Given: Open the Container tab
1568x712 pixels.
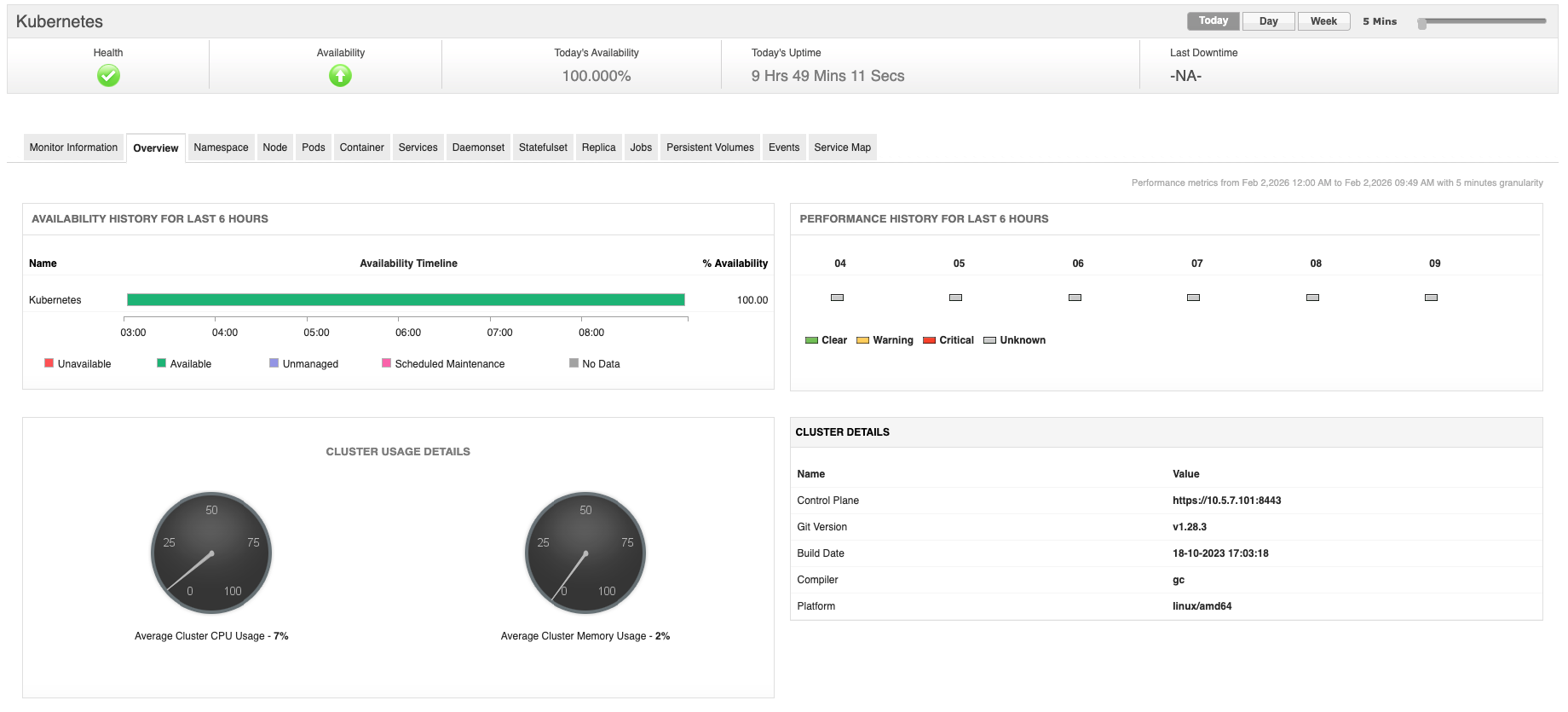Looking at the screenshot, I should pyautogui.click(x=361, y=148).
